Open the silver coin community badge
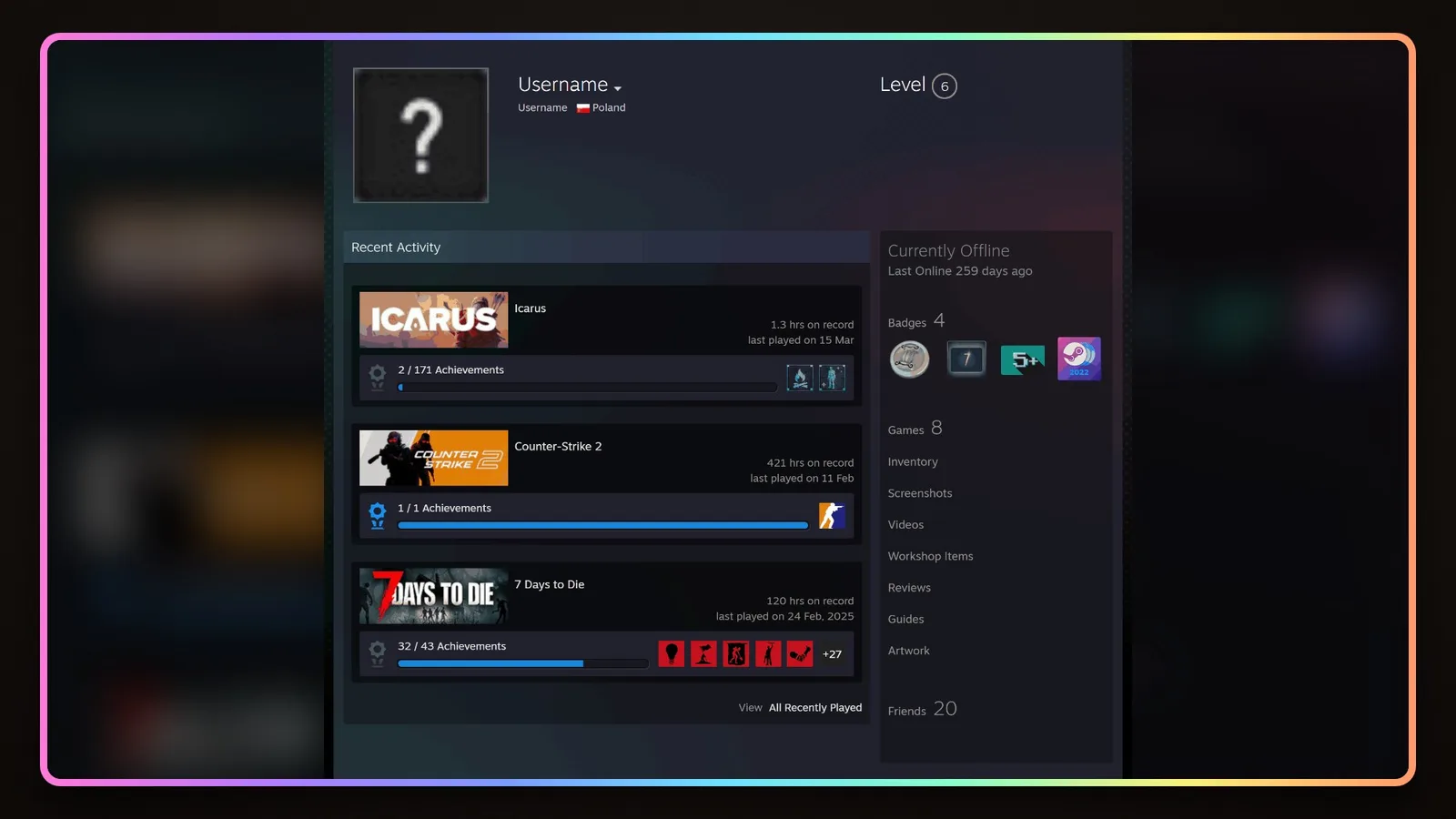 (909, 359)
